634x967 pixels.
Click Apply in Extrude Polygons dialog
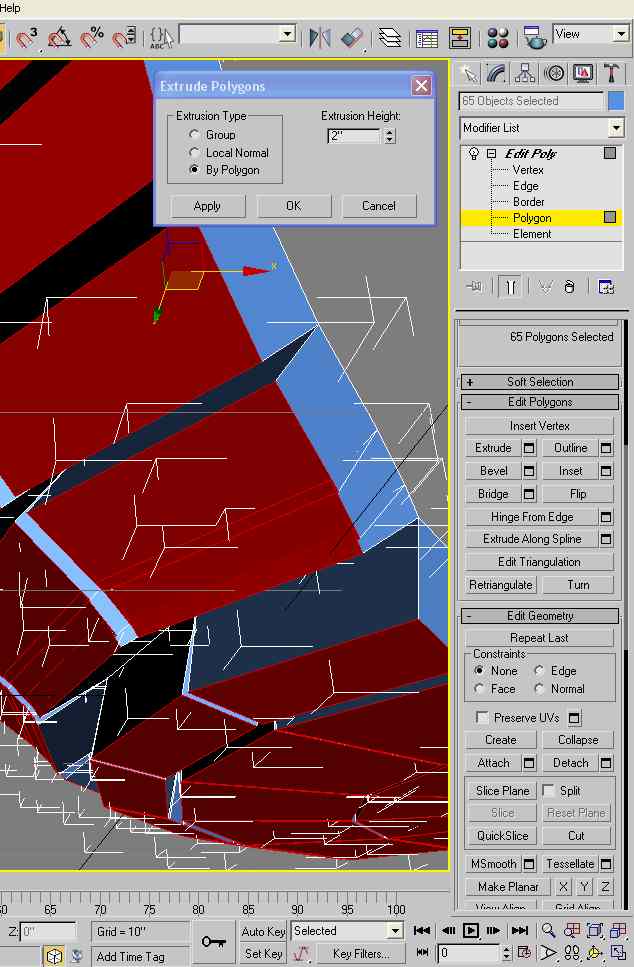[x=207, y=206]
